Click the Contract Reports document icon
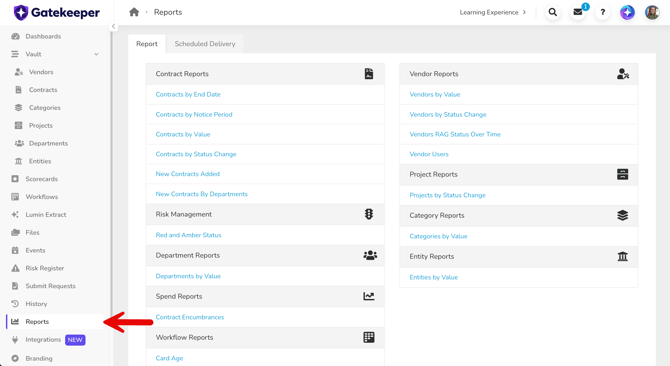This screenshot has height=366, width=670. point(369,74)
